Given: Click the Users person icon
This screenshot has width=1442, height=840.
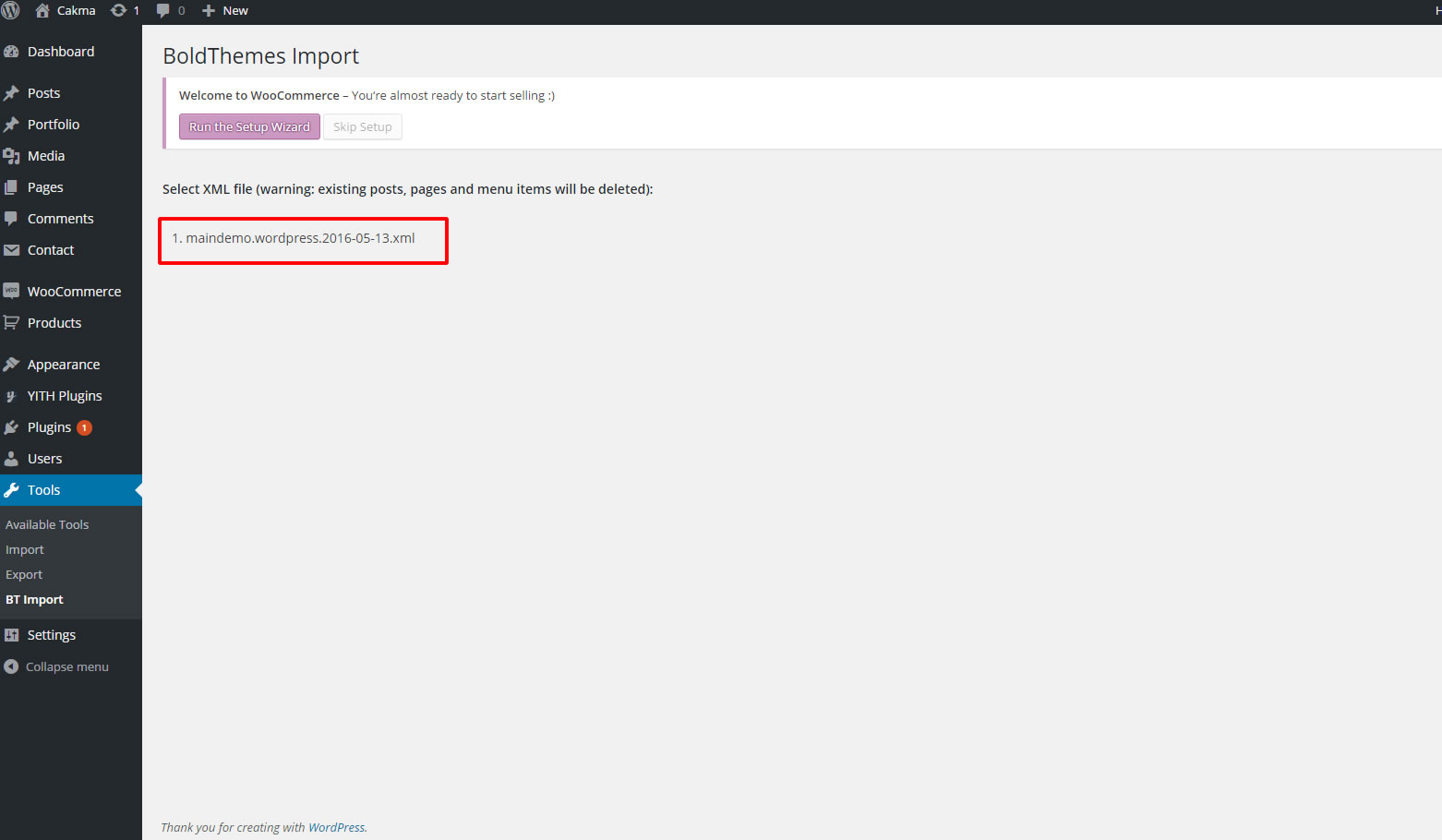Looking at the screenshot, I should pos(11,459).
